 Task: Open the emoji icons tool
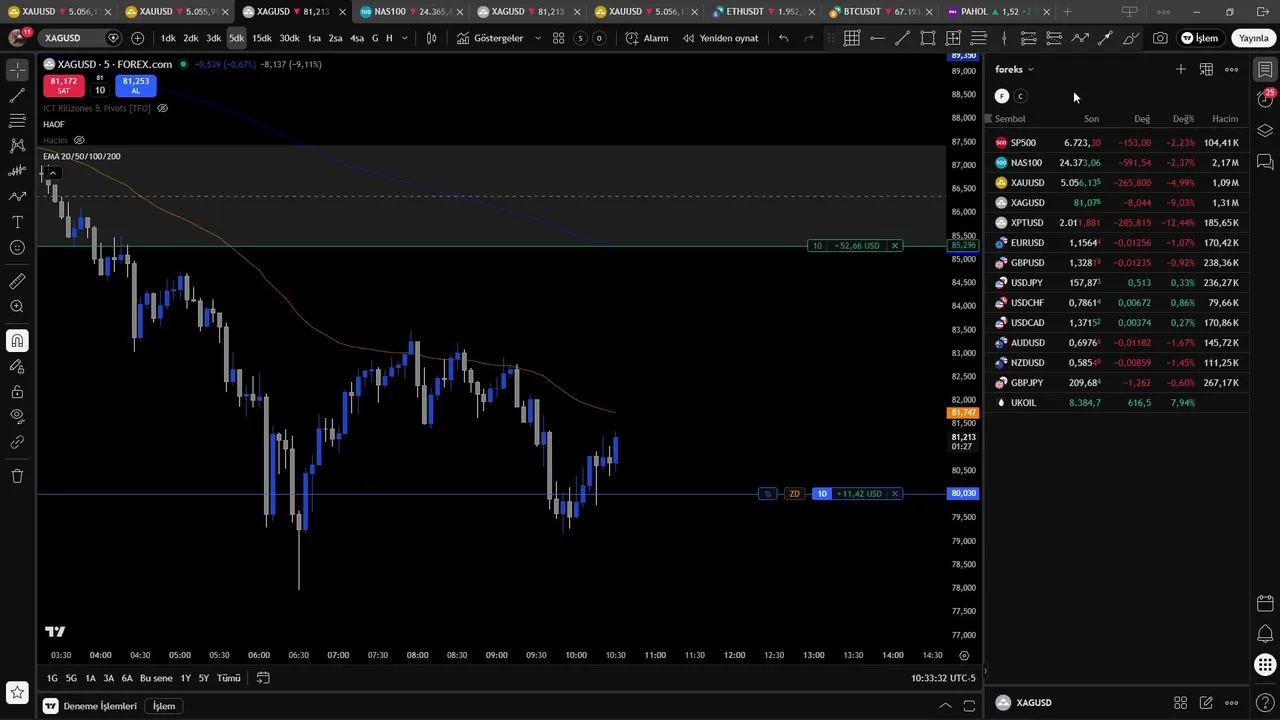(x=17, y=247)
